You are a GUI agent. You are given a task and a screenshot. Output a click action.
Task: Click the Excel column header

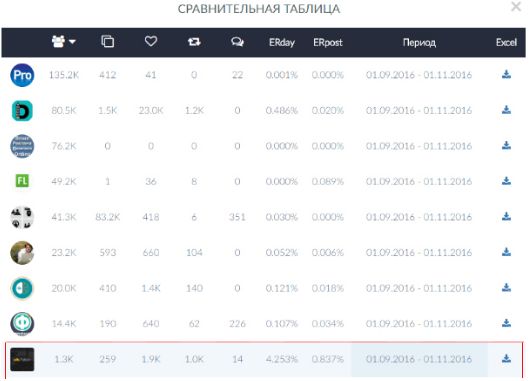[x=506, y=42]
